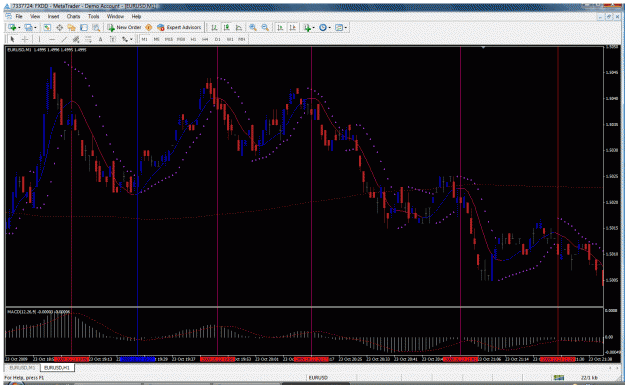This screenshot has width=625, height=385.
Task: Select the Text tool (letter A)
Action: (x=100, y=39)
